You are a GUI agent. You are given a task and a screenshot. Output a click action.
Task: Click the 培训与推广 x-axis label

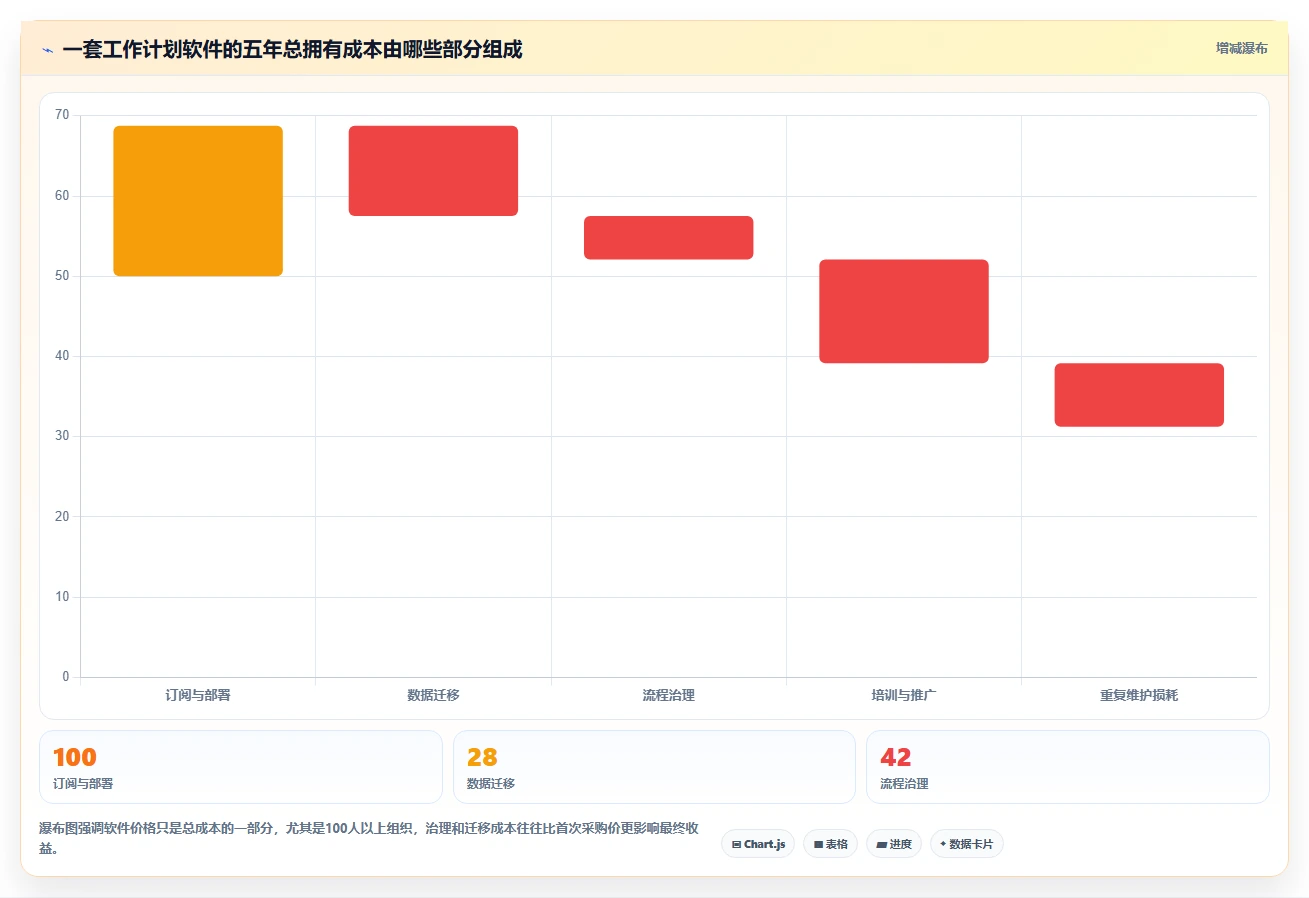click(x=904, y=695)
